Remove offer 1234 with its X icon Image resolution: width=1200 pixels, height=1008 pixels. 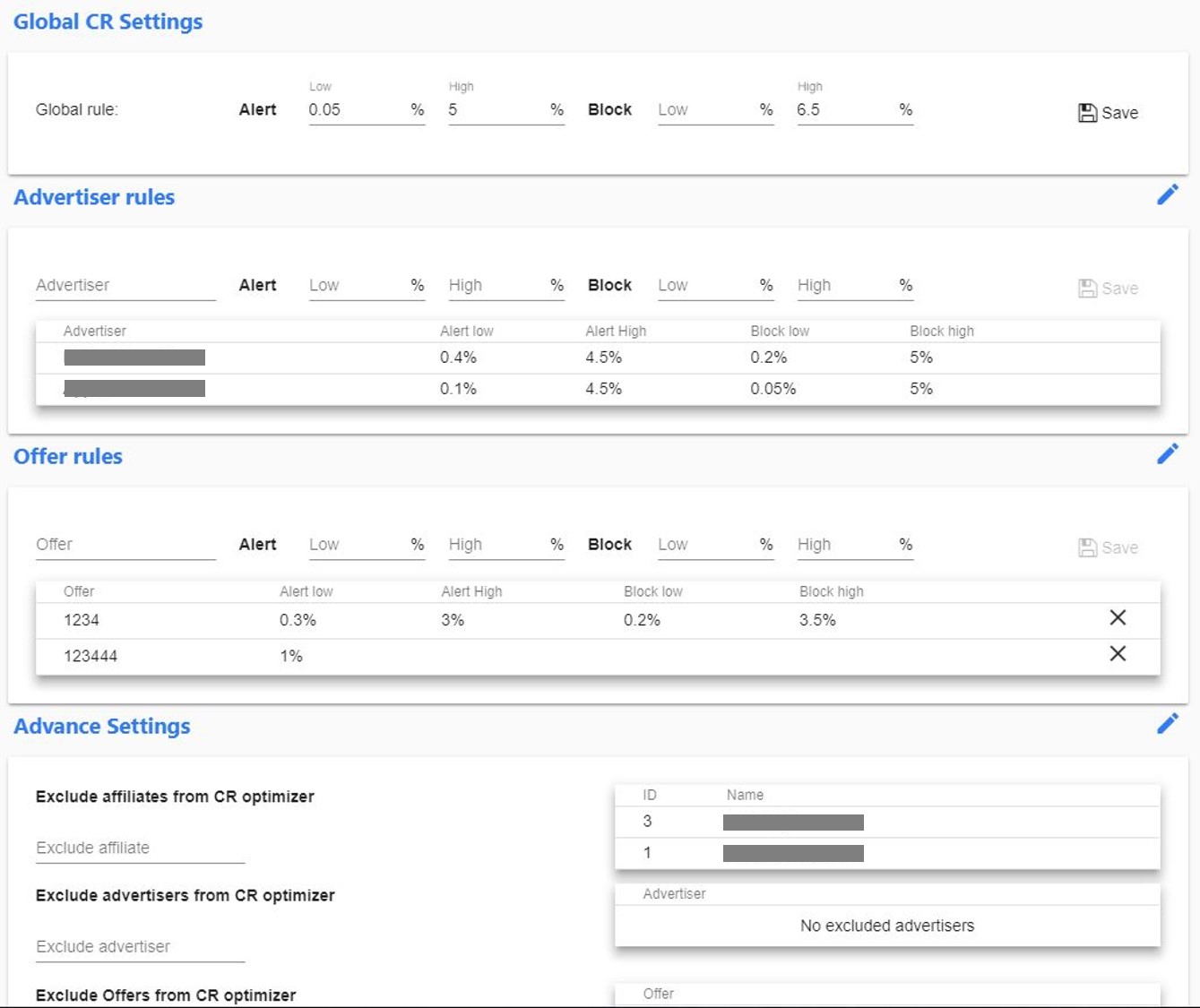click(1118, 617)
